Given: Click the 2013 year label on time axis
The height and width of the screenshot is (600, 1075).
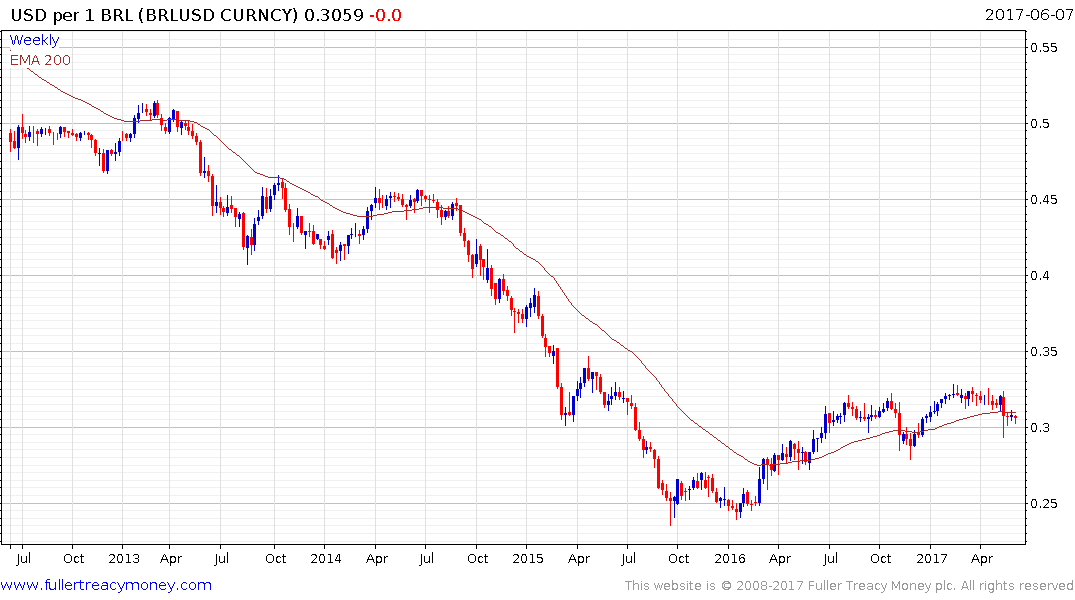Looking at the screenshot, I should click(124, 558).
